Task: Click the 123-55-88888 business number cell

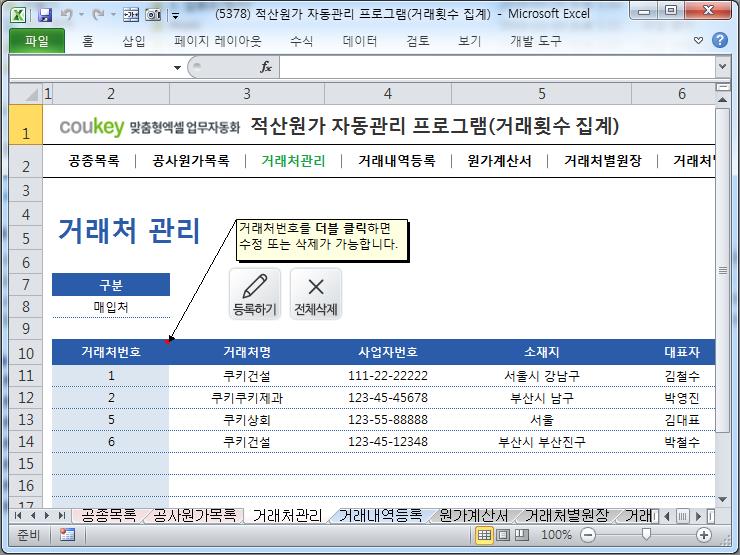Action: click(x=388, y=420)
